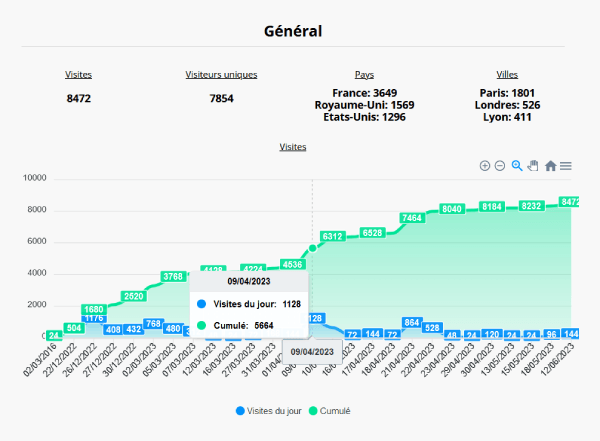
Task: Activate the hand panning tool
Action: point(533,166)
